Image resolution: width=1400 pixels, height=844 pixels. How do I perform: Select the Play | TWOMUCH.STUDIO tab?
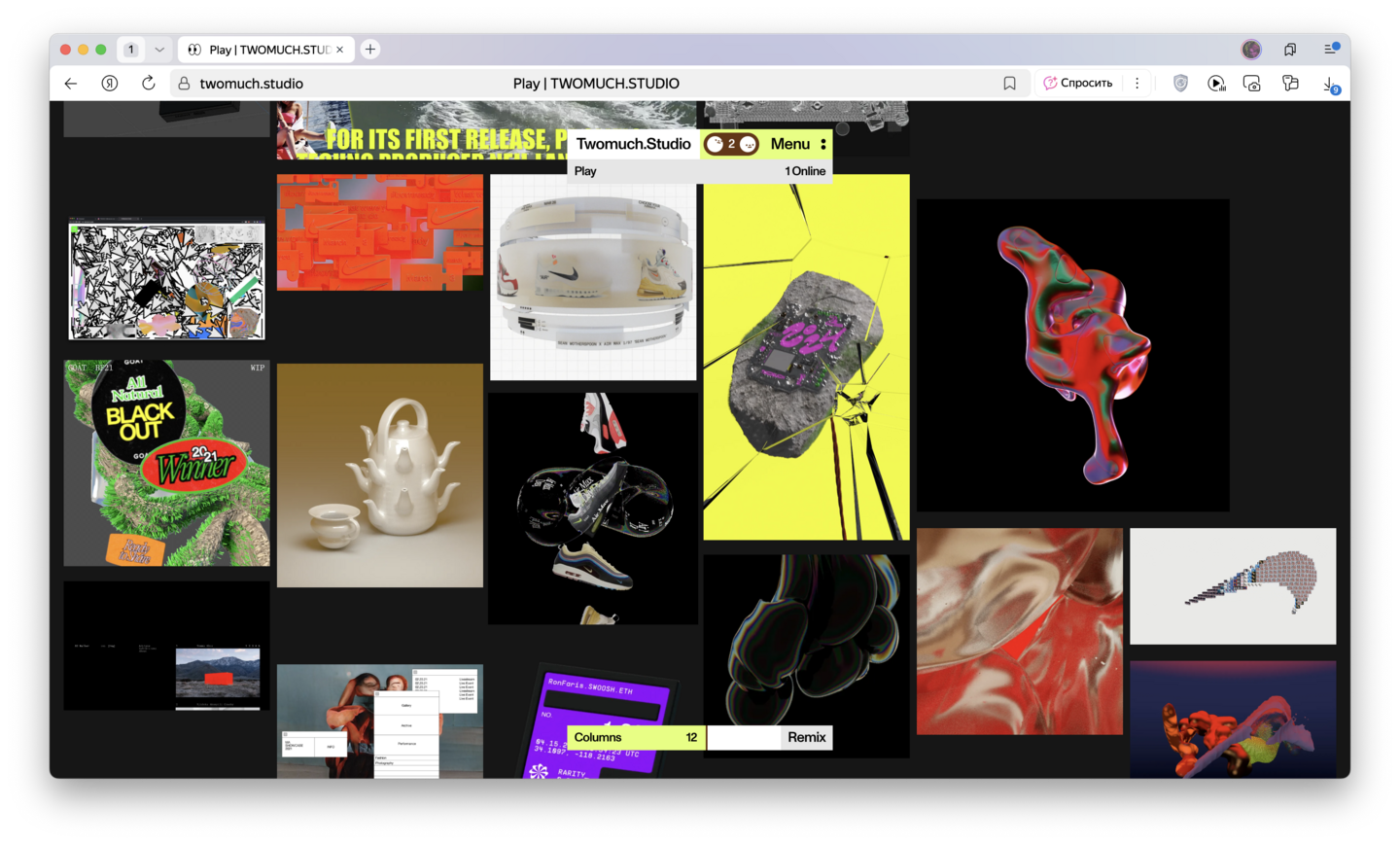(264, 50)
